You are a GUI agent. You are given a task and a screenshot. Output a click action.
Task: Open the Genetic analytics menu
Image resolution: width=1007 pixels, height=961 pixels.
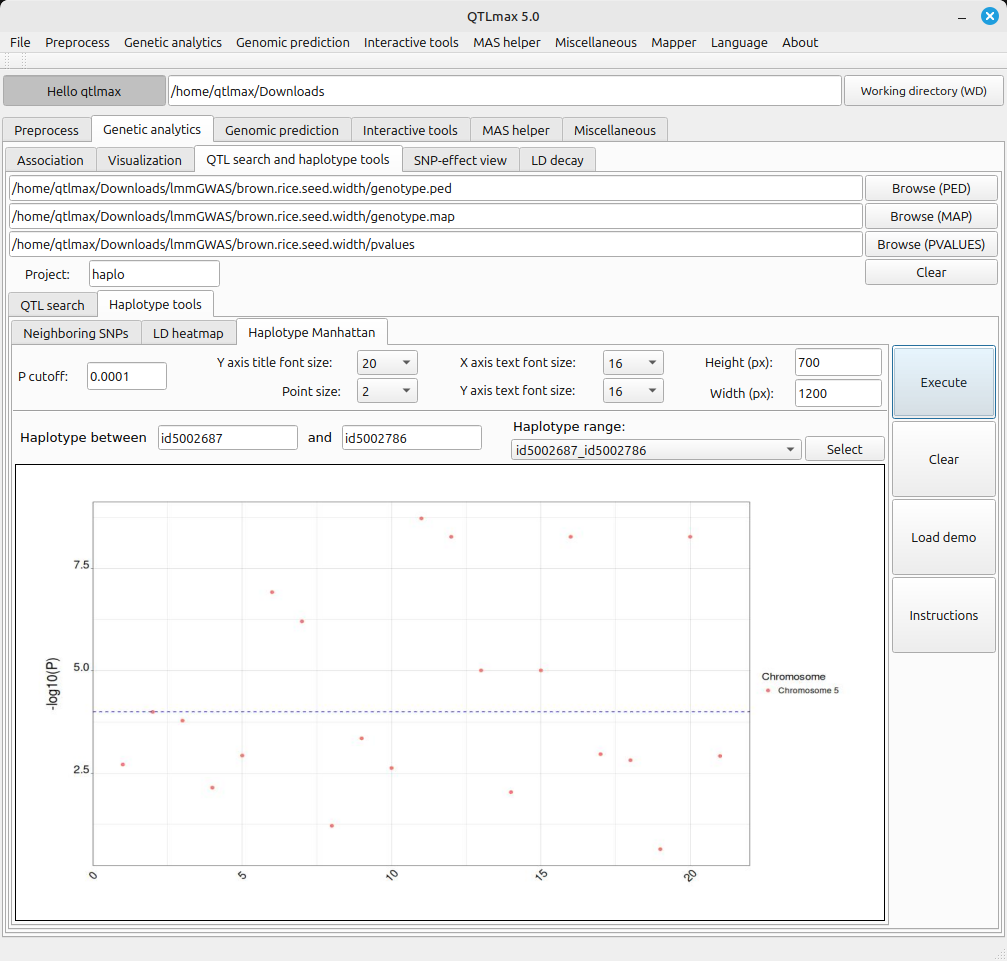pyautogui.click(x=172, y=42)
